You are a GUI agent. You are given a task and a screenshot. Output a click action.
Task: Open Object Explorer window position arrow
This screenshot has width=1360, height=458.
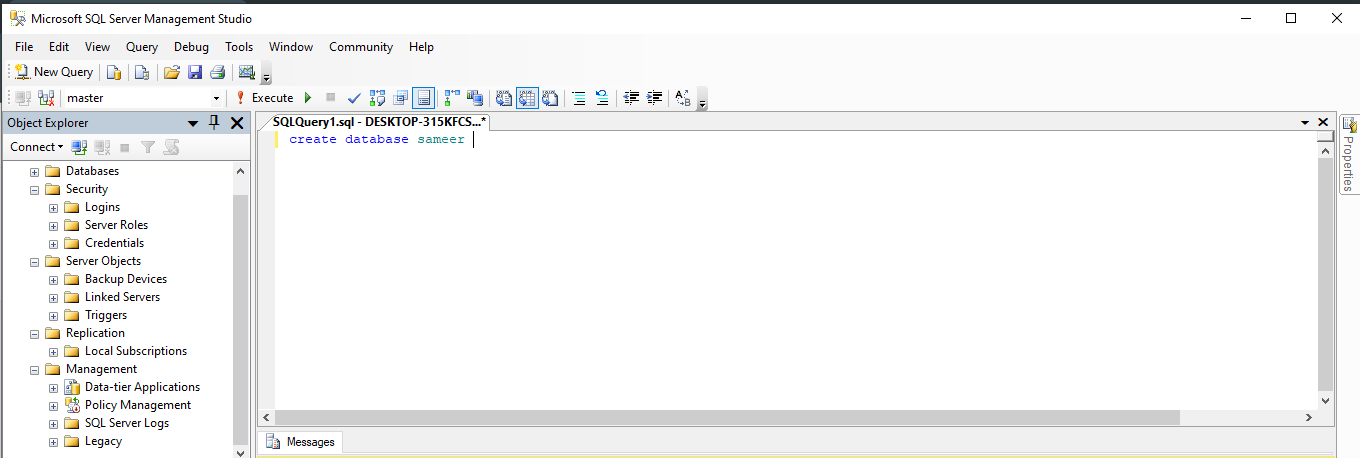click(193, 123)
